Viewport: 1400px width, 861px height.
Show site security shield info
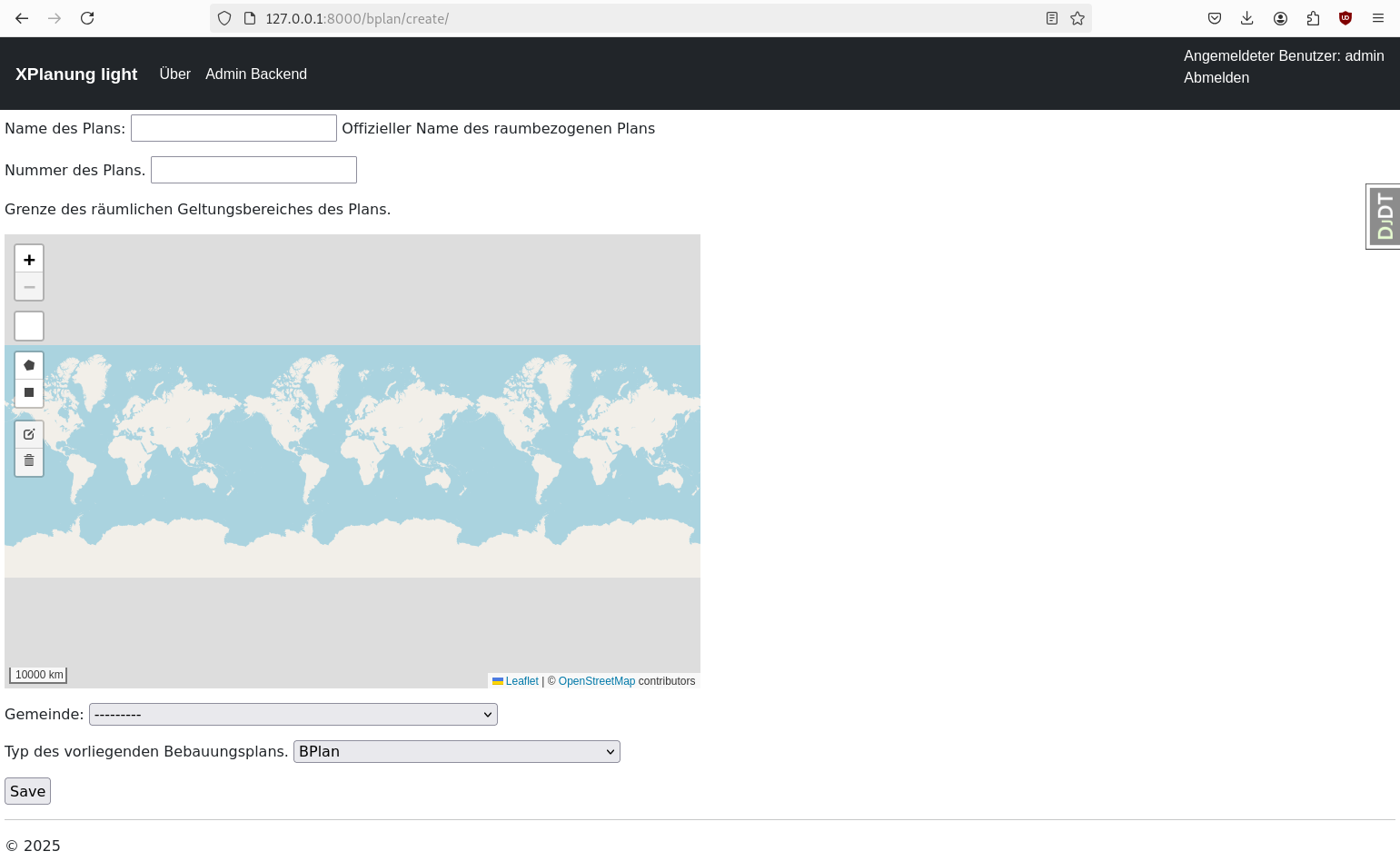pos(224,18)
